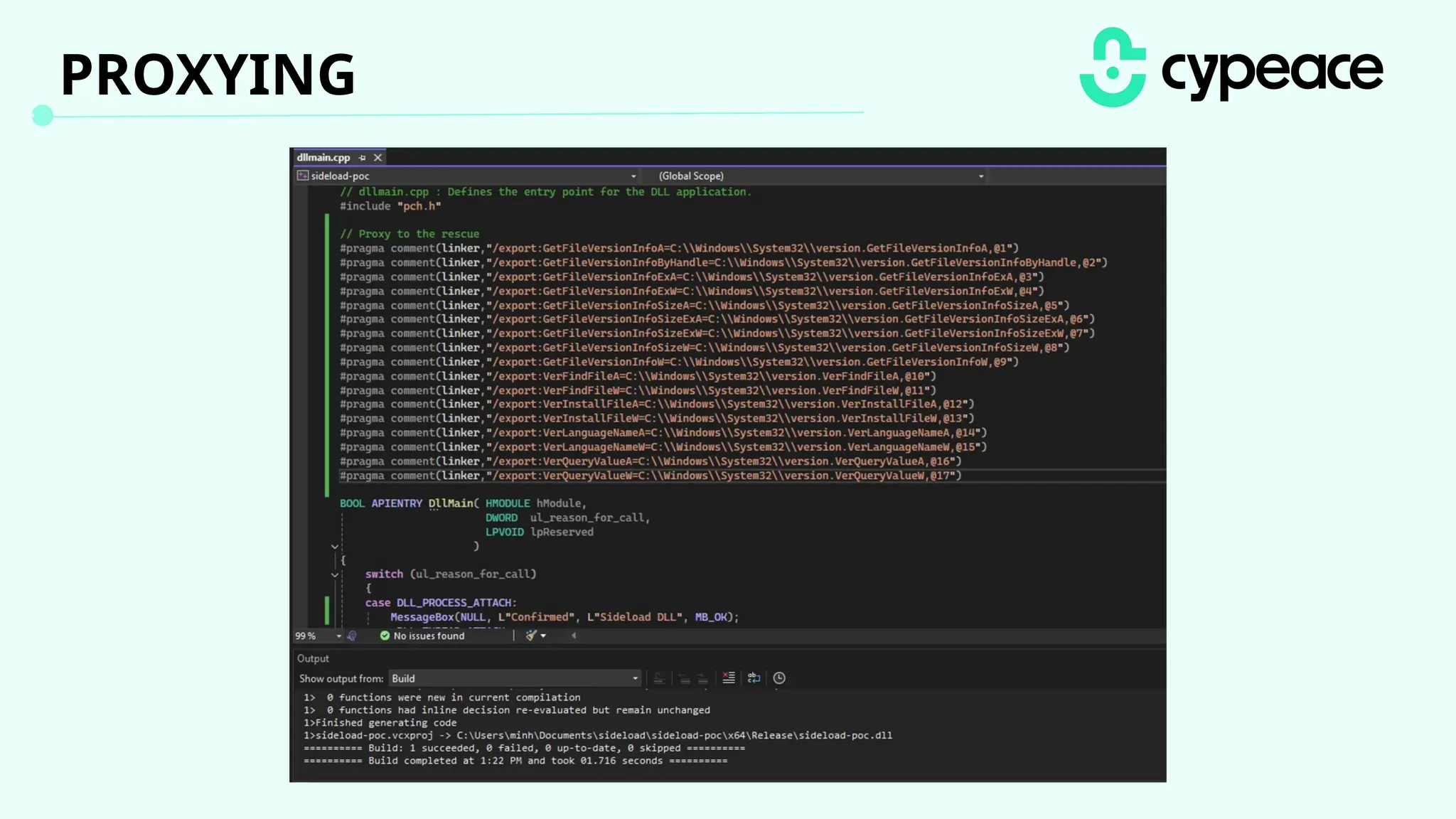The height and width of the screenshot is (819, 1456).
Task: Click the sideload-poc C++ project icon
Action: pyautogui.click(x=303, y=176)
